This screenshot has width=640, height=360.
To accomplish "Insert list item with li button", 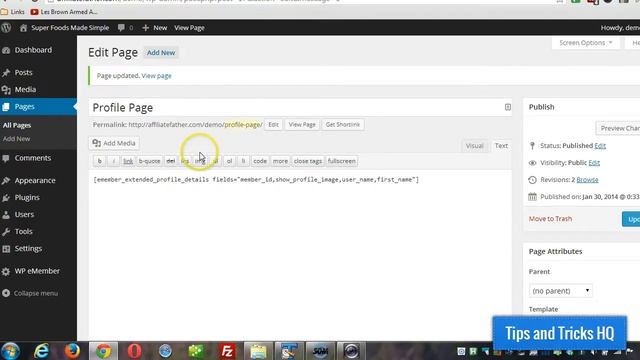I will [x=243, y=161].
